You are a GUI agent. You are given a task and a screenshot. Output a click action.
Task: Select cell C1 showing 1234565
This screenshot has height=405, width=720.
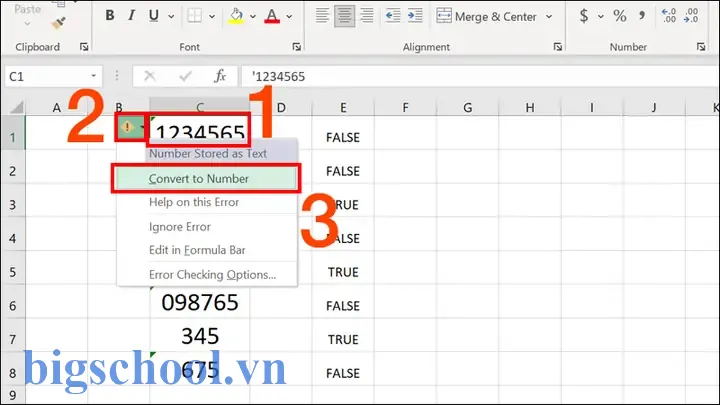click(x=200, y=129)
